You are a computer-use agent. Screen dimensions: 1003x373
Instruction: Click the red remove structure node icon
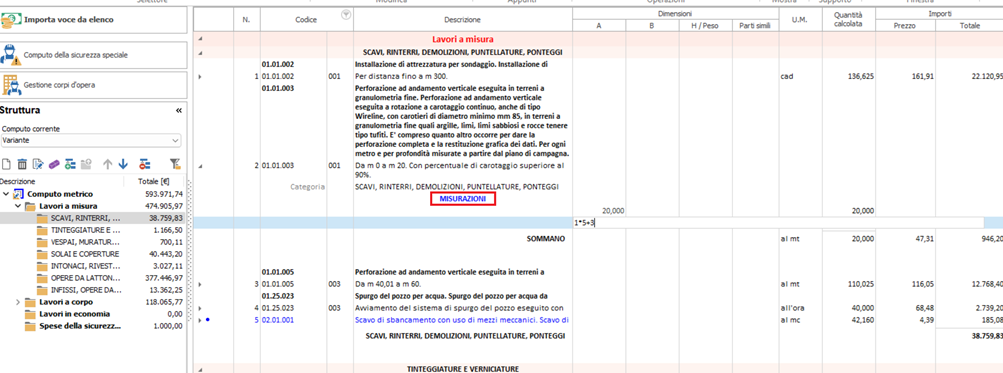click(145, 164)
